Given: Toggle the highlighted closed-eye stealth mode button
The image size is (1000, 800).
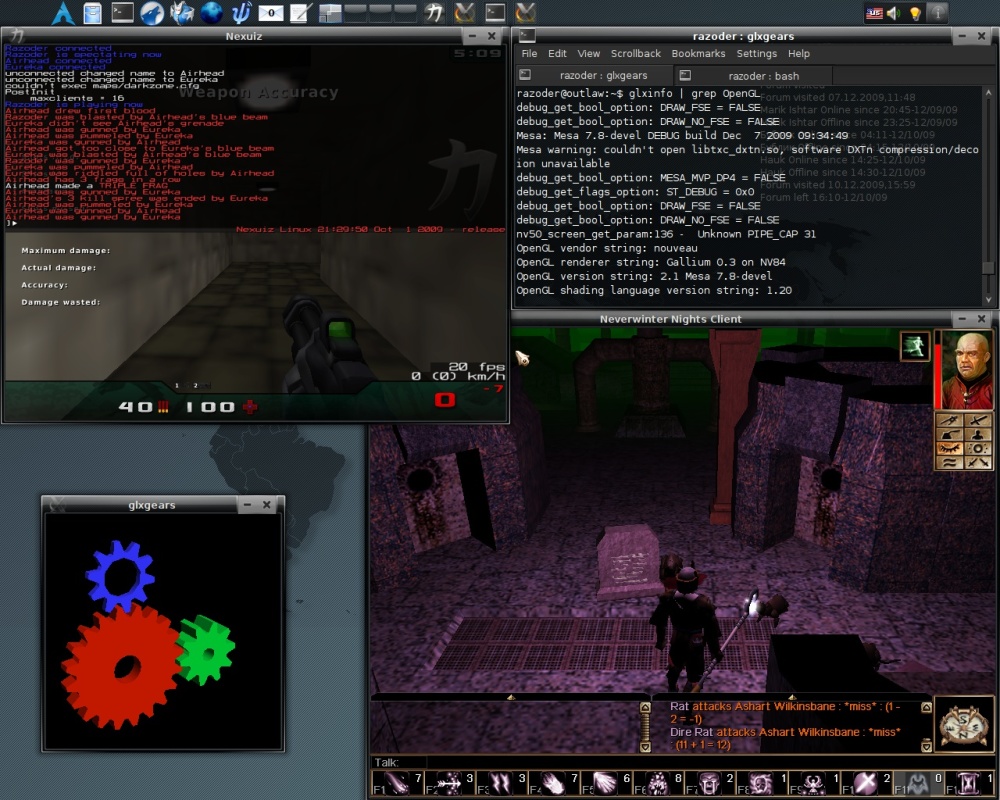Looking at the screenshot, I should tap(949, 449).
